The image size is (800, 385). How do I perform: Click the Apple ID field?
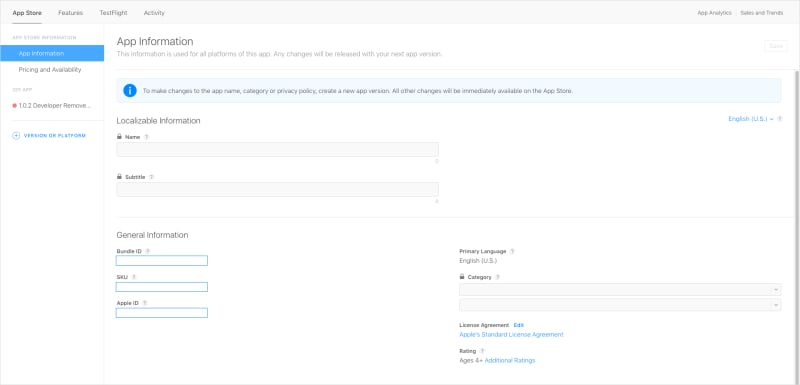click(x=162, y=313)
